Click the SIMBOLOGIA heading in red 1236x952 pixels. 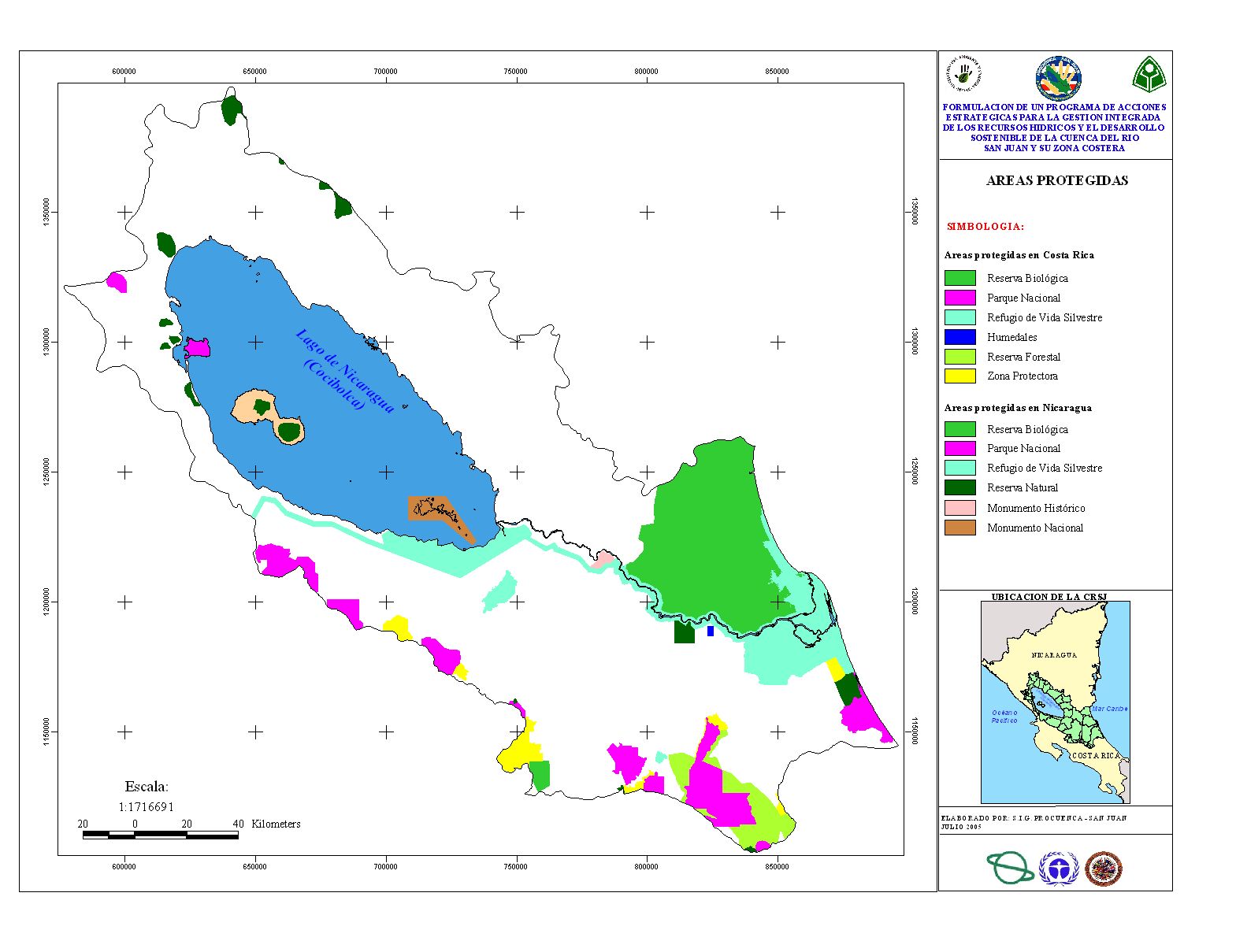(x=985, y=227)
